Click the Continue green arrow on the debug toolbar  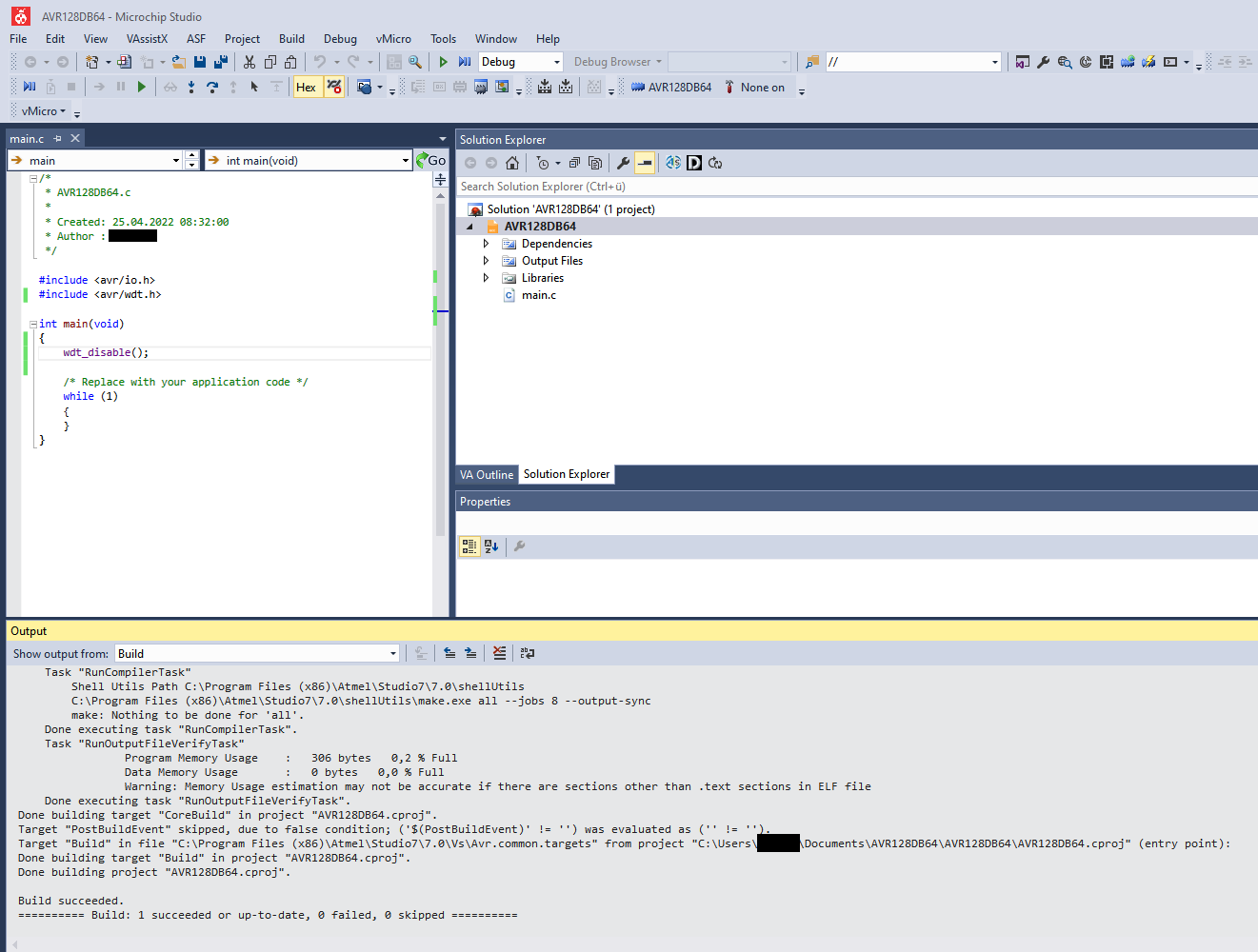(142, 88)
